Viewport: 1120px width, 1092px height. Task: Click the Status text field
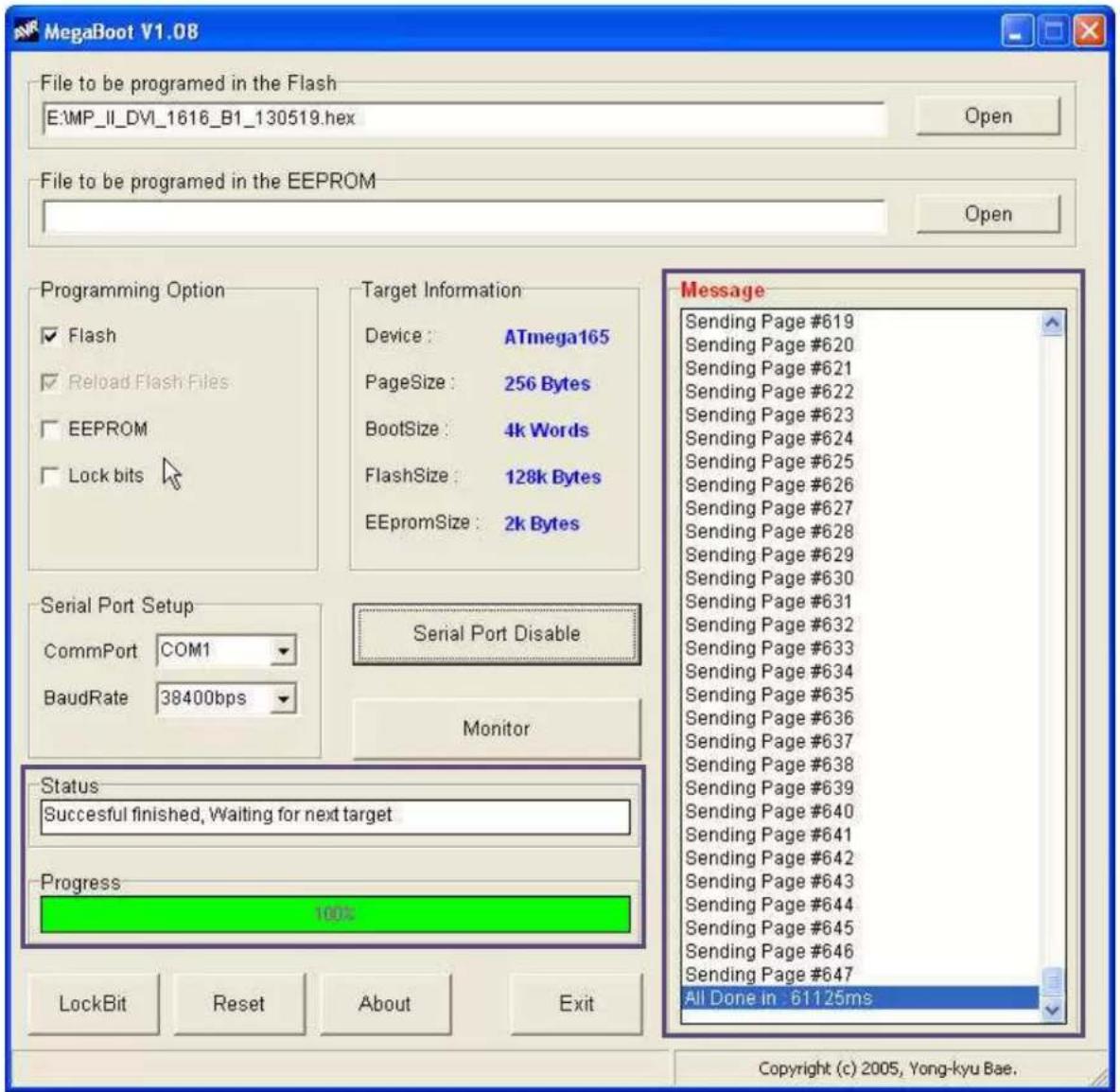335,816
